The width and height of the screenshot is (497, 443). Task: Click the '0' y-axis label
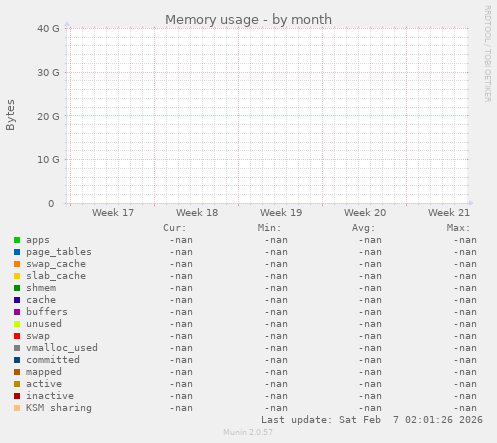coord(51,204)
